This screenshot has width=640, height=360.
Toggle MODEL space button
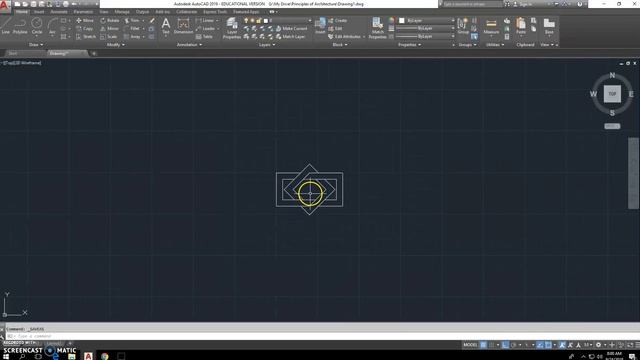tap(470, 345)
